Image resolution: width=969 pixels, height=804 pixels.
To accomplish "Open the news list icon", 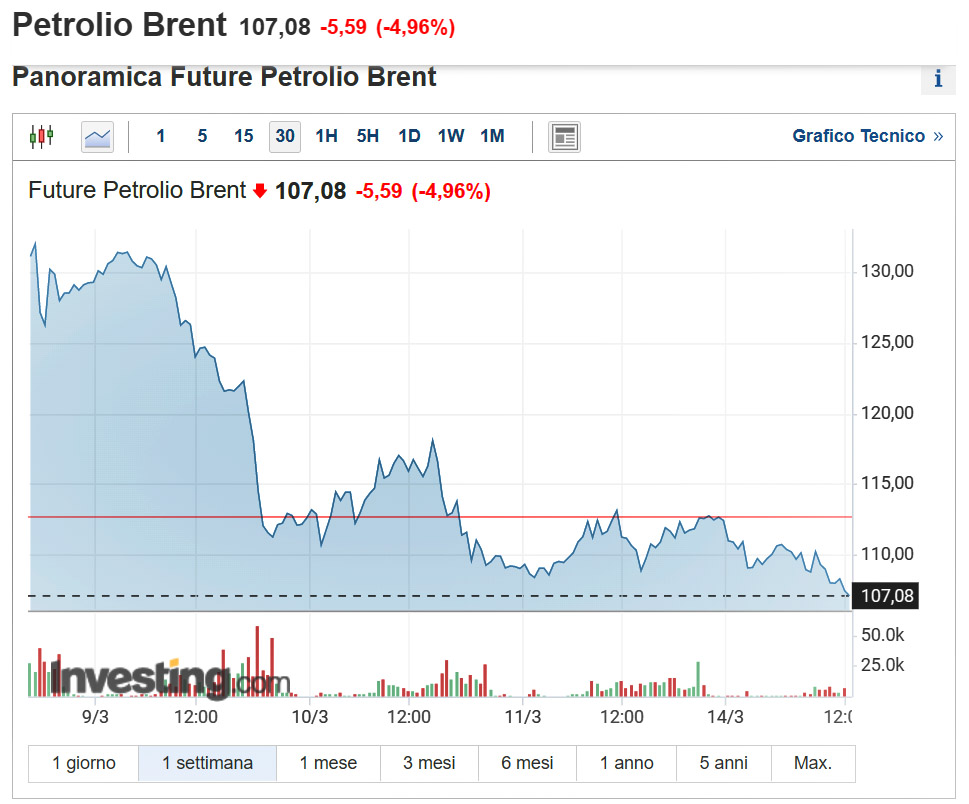I will 564,136.
